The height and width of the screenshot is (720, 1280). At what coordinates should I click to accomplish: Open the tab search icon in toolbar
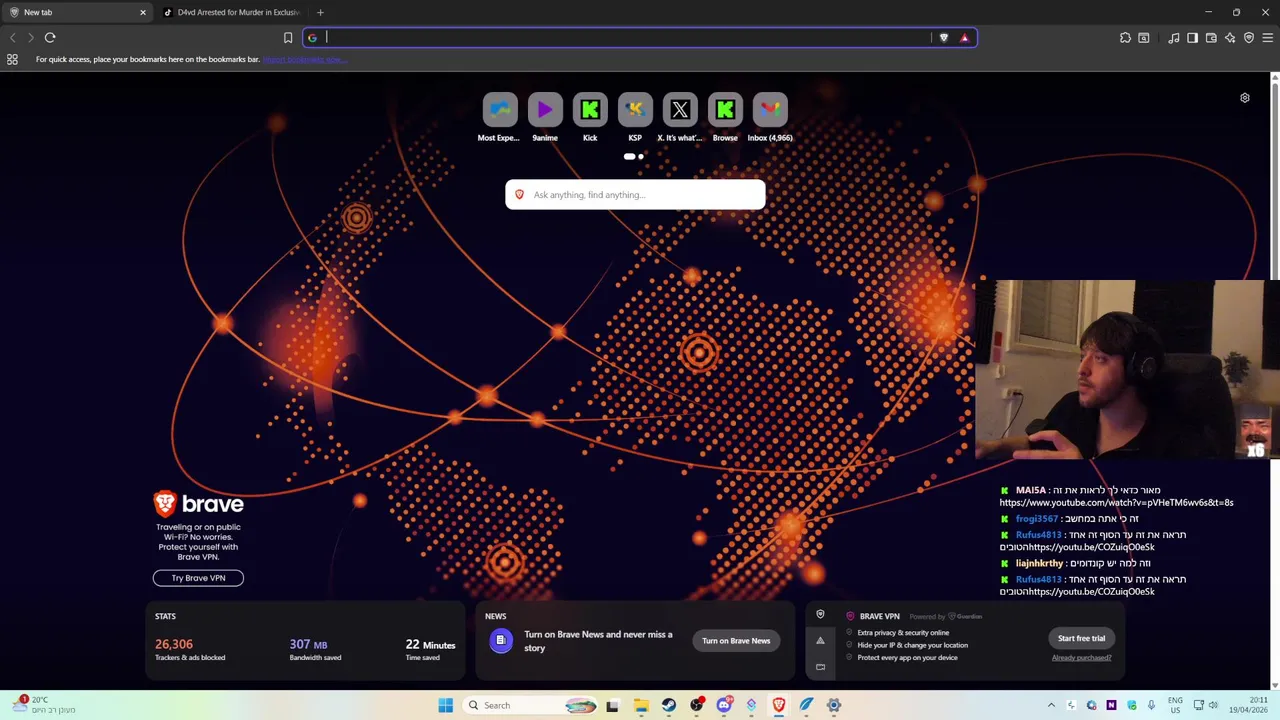1144,38
